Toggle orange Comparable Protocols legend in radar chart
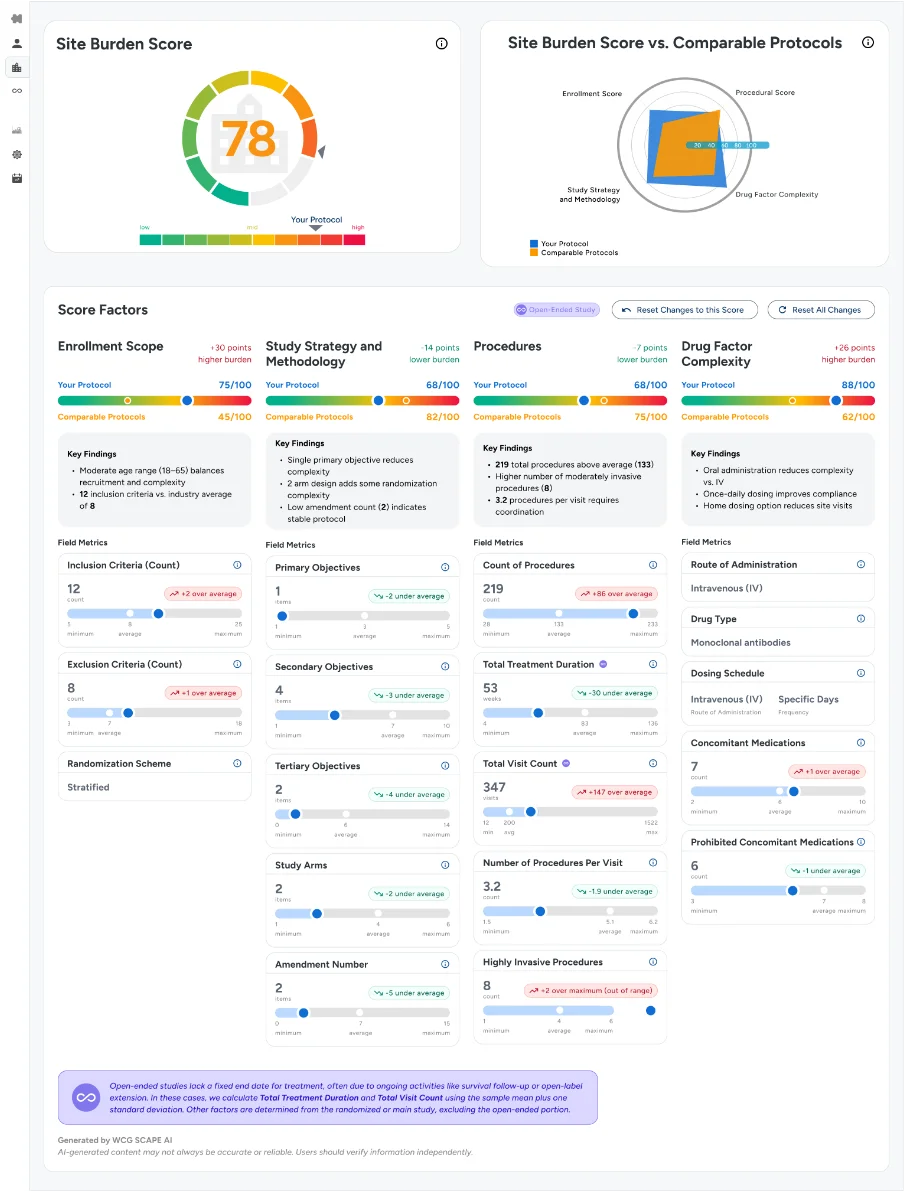Viewport: 904px width, 1192px height. (x=534, y=253)
